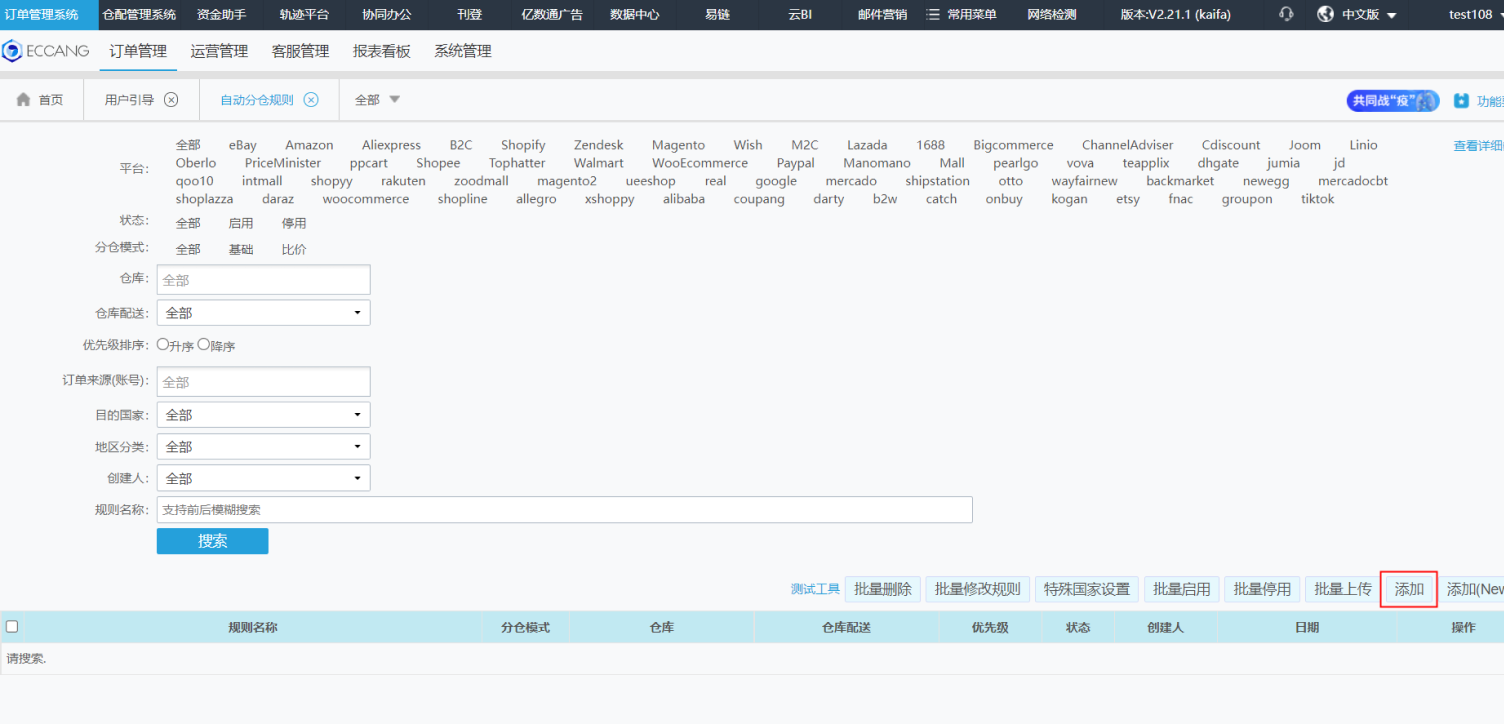Image resolution: width=1504 pixels, height=724 pixels.
Task: Click the 规则名称 column header
Action: (x=253, y=627)
